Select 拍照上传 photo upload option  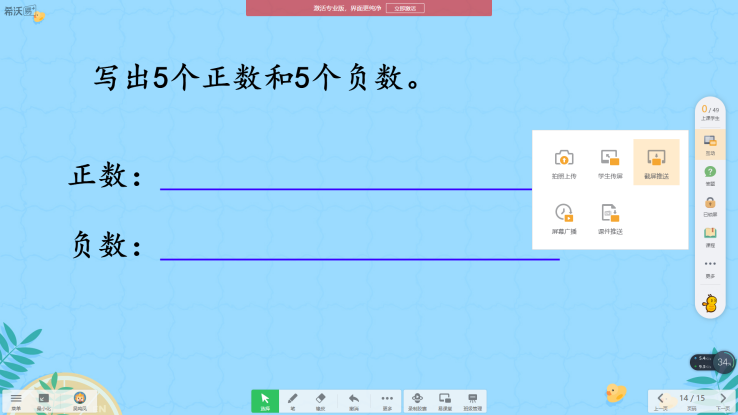tap(564, 163)
